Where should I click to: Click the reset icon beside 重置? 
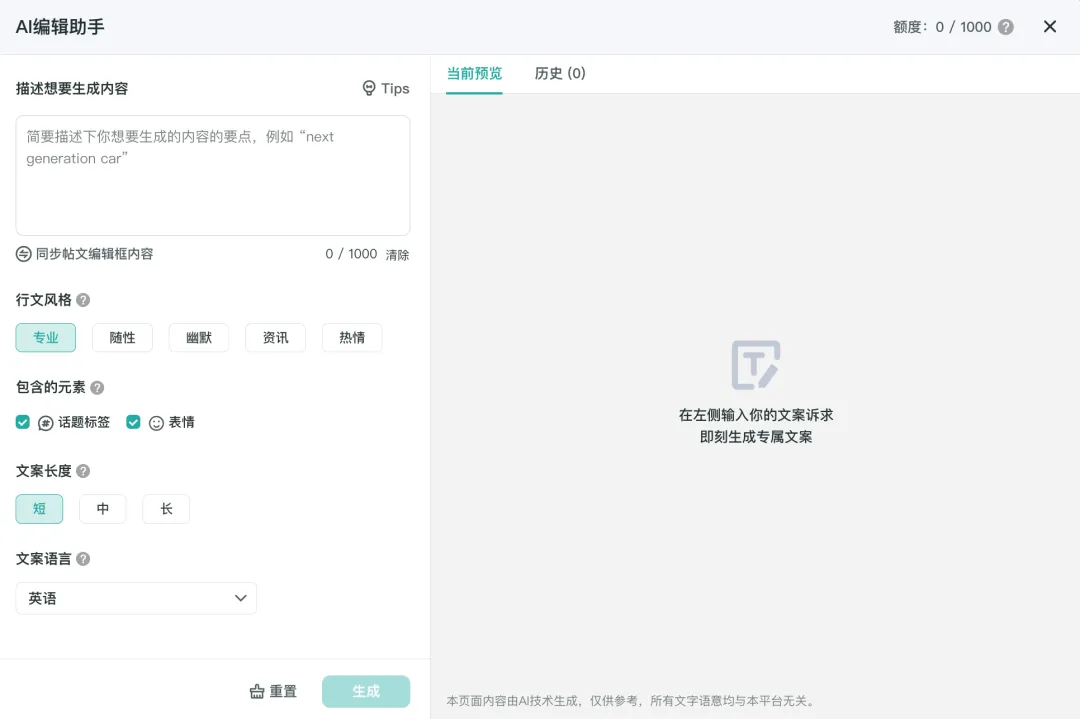(255, 691)
